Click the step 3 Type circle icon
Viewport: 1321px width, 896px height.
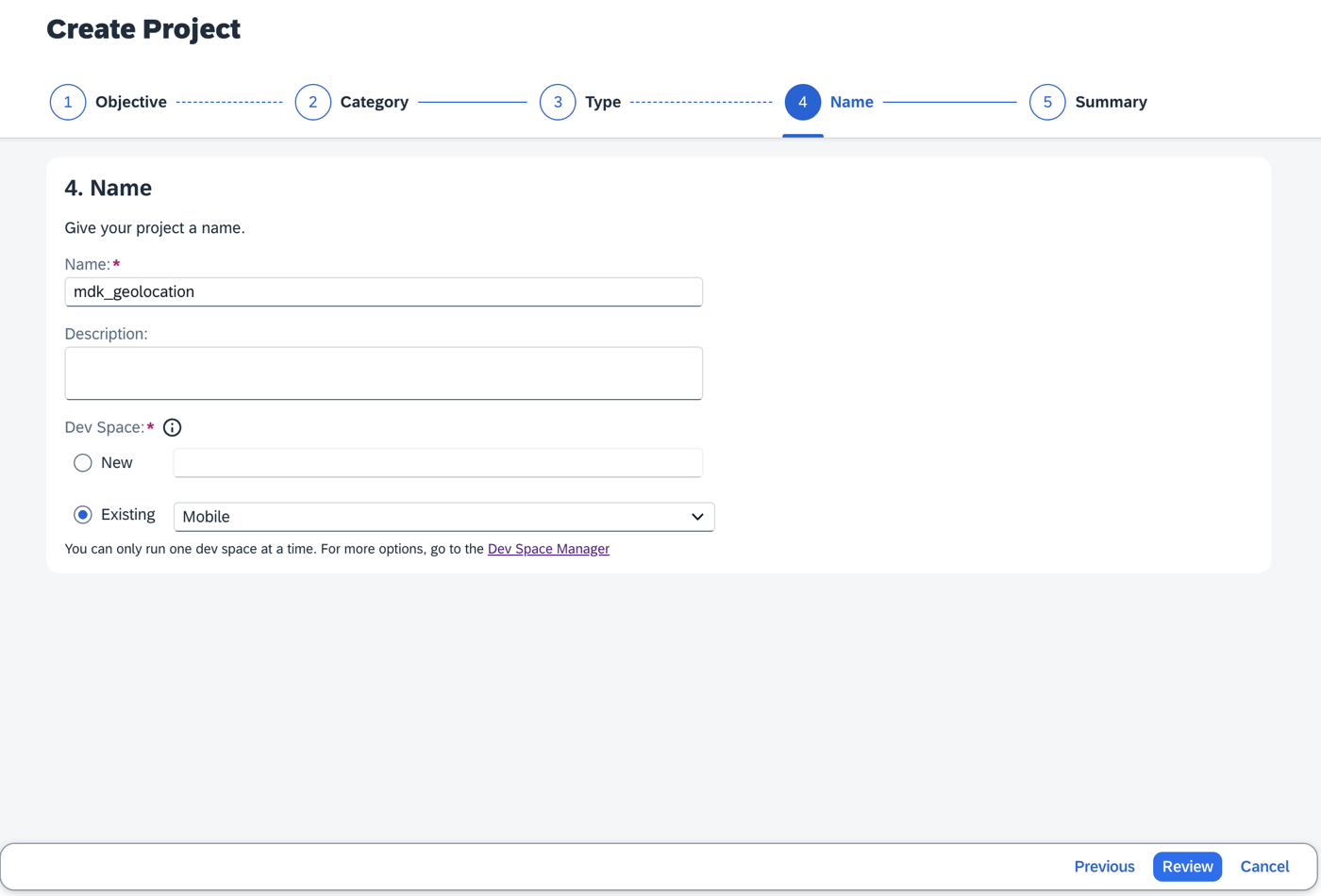point(558,102)
